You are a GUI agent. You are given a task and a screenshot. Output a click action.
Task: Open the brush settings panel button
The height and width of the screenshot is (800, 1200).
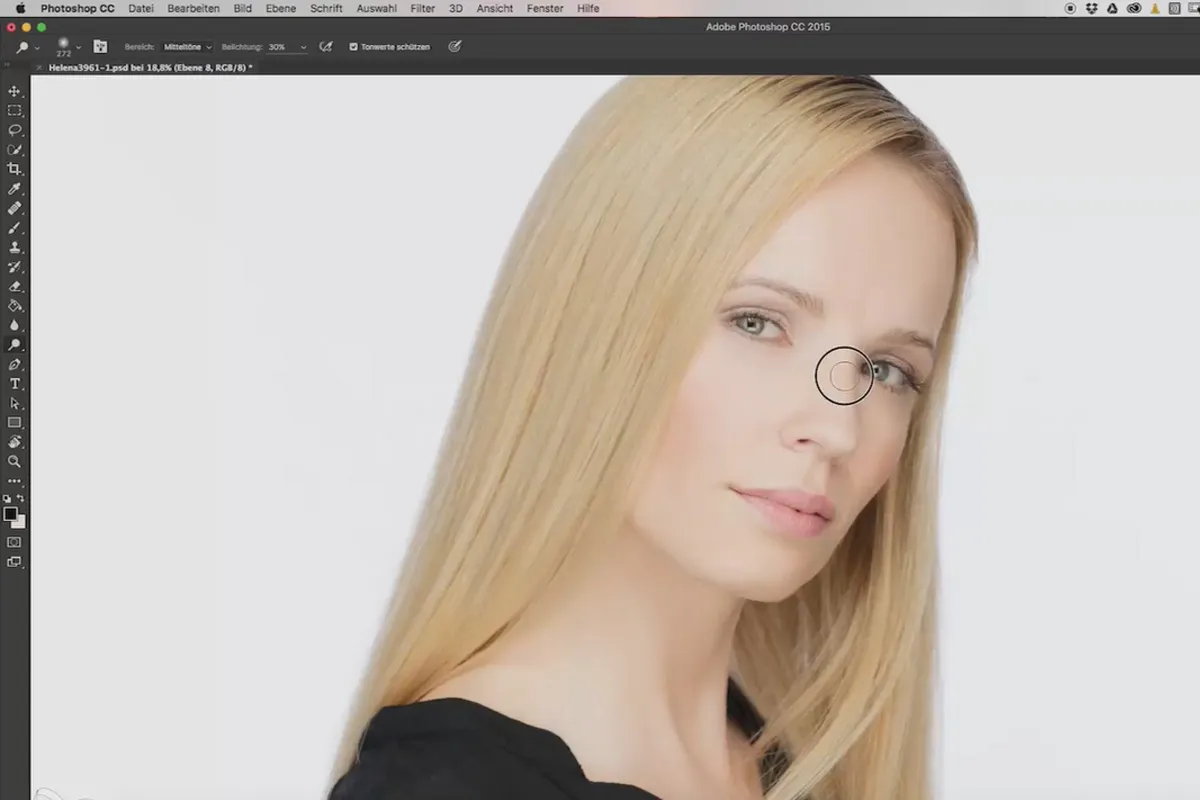tap(100, 46)
